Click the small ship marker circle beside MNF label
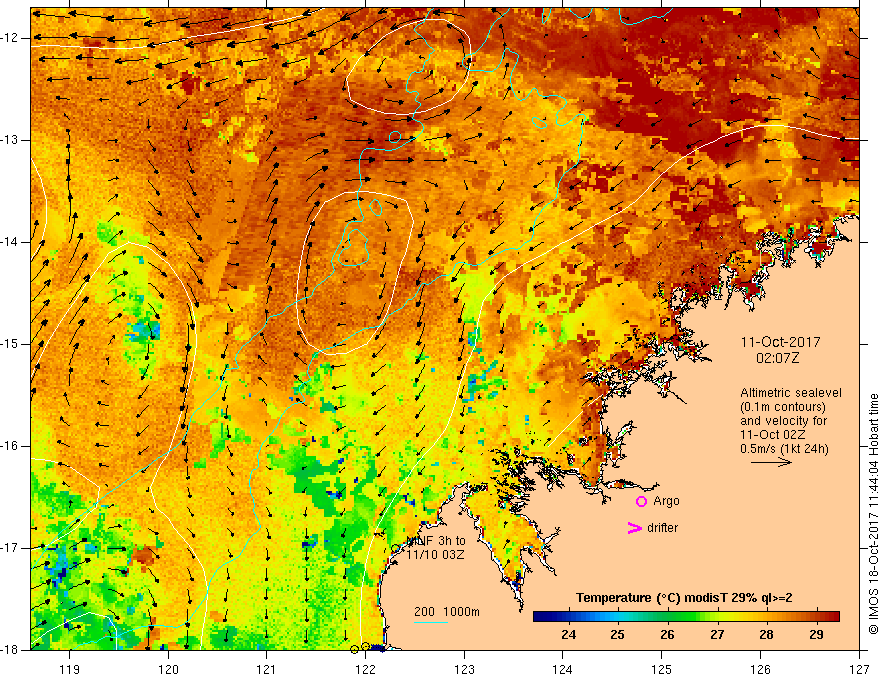Image resolution: width=880 pixels, height=680 pixels. (x=395, y=549)
